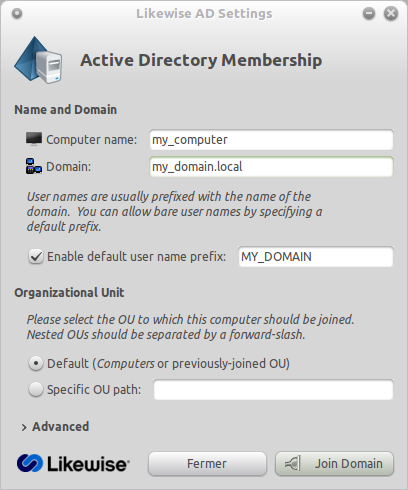Minimize the Likewise AD Settings window
This screenshot has height=490, width=408.
click(x=369, y=14)
